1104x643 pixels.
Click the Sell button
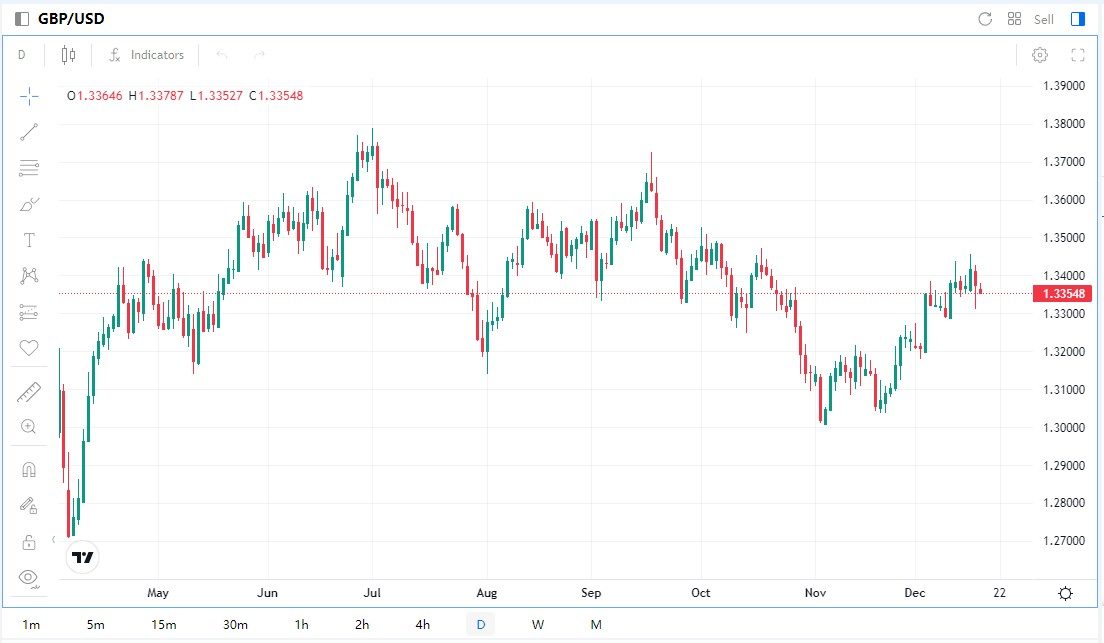pyautogui.click(x=1044, y=19)
